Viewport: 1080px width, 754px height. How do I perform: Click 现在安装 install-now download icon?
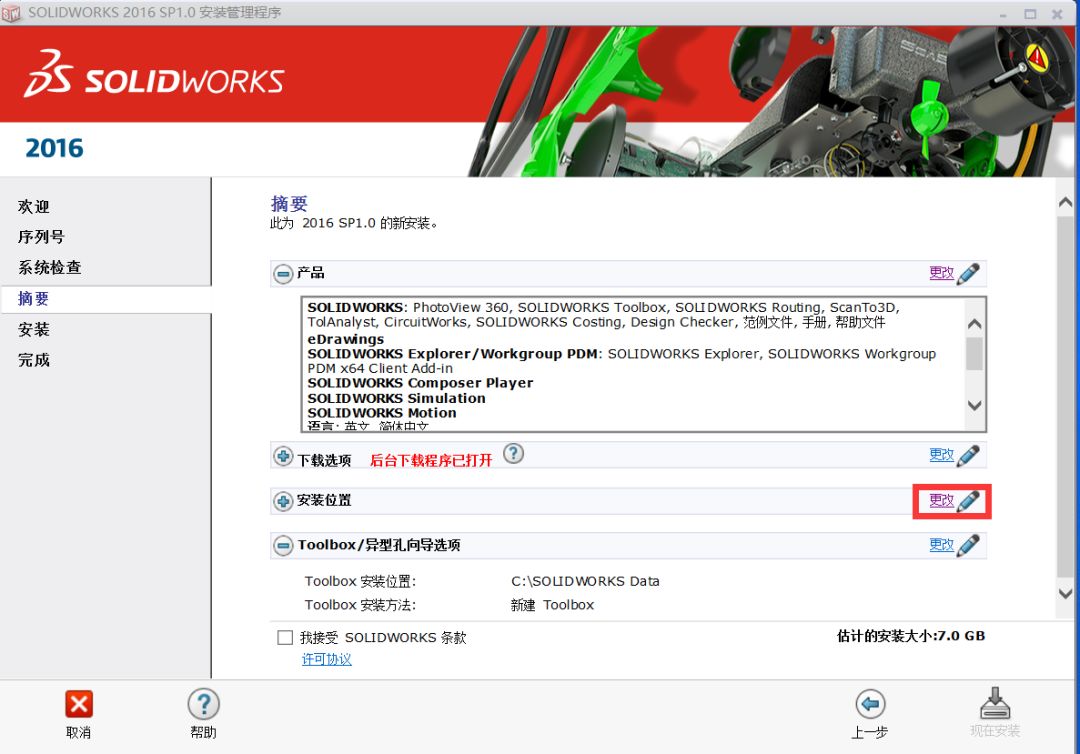[x=995, y=703]
